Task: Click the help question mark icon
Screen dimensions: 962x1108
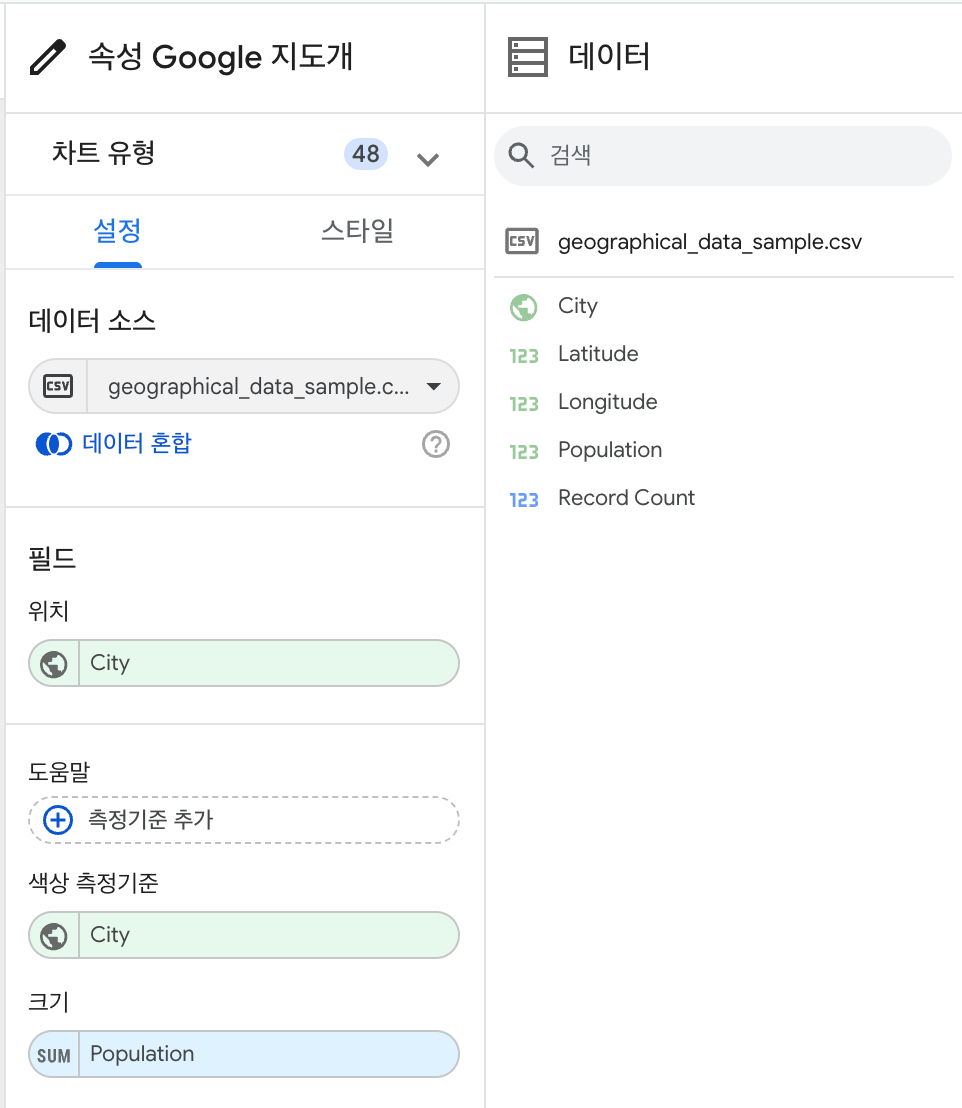Action: pos(436,444)
